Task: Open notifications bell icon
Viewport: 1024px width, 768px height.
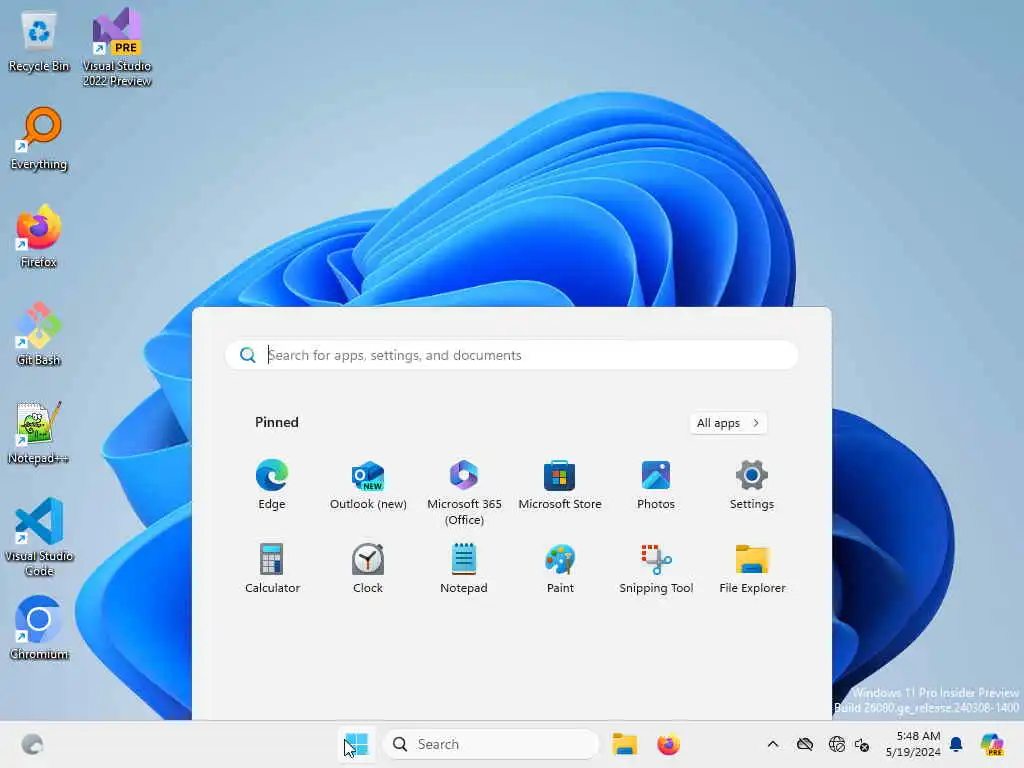Action: click(x=956, y=744)
